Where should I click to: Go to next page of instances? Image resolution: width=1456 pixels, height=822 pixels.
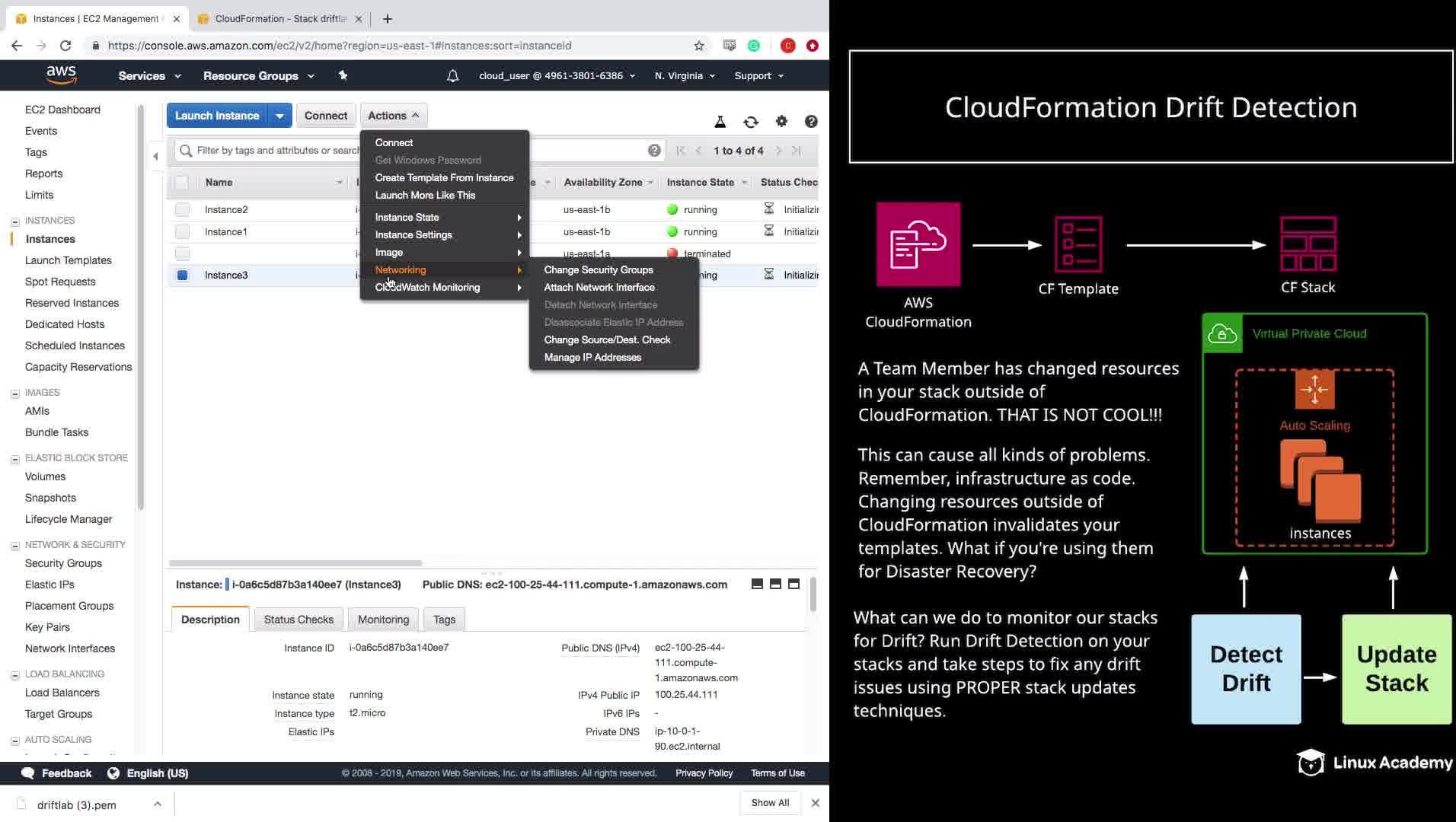click(778, 151)
